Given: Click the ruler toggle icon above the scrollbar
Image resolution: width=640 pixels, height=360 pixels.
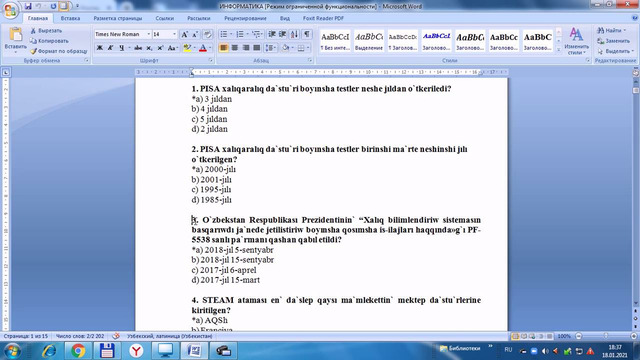Looking at the screenshot, I should pos(636,73).
